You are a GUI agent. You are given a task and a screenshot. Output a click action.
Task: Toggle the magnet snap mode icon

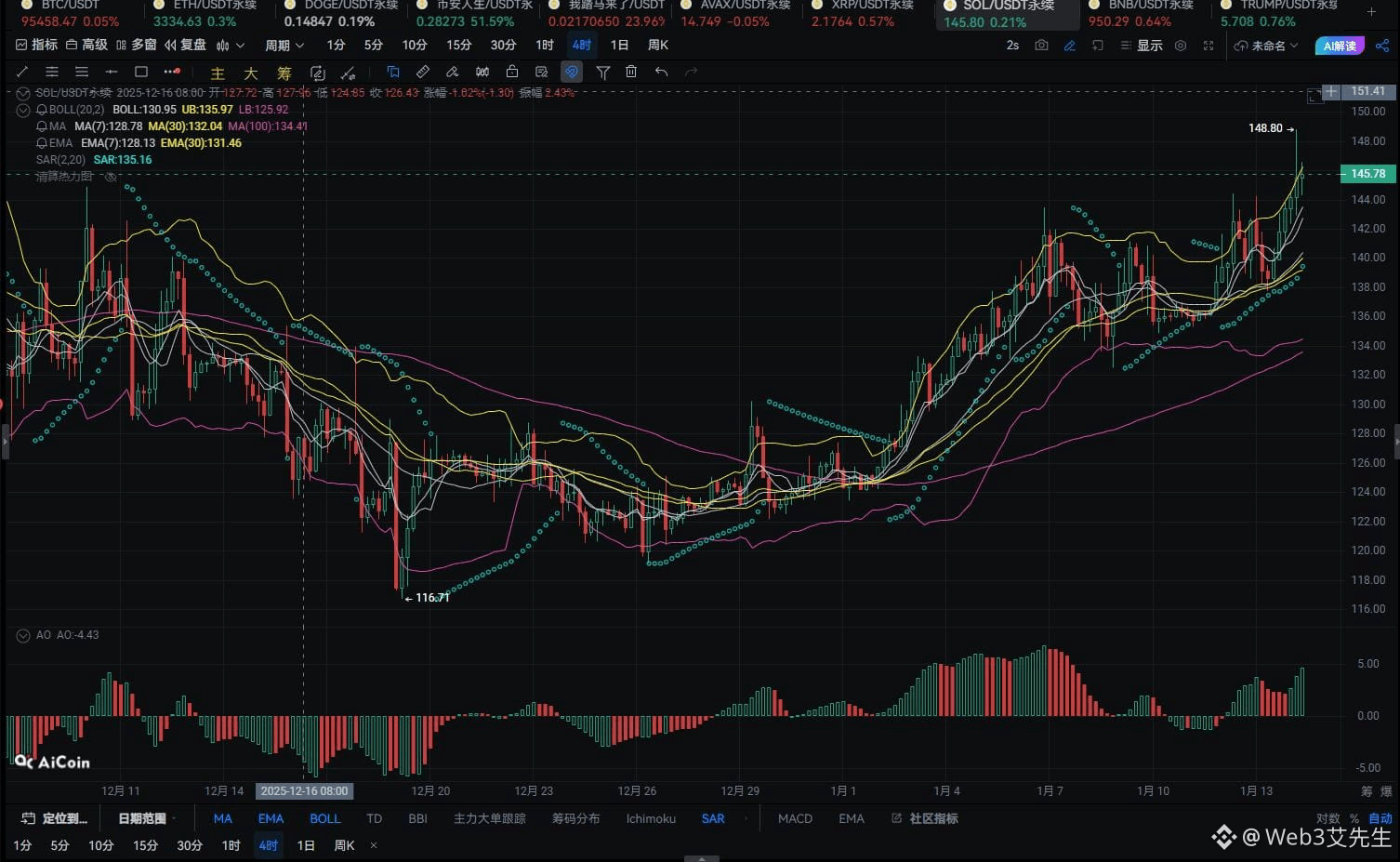coord(572,72)
